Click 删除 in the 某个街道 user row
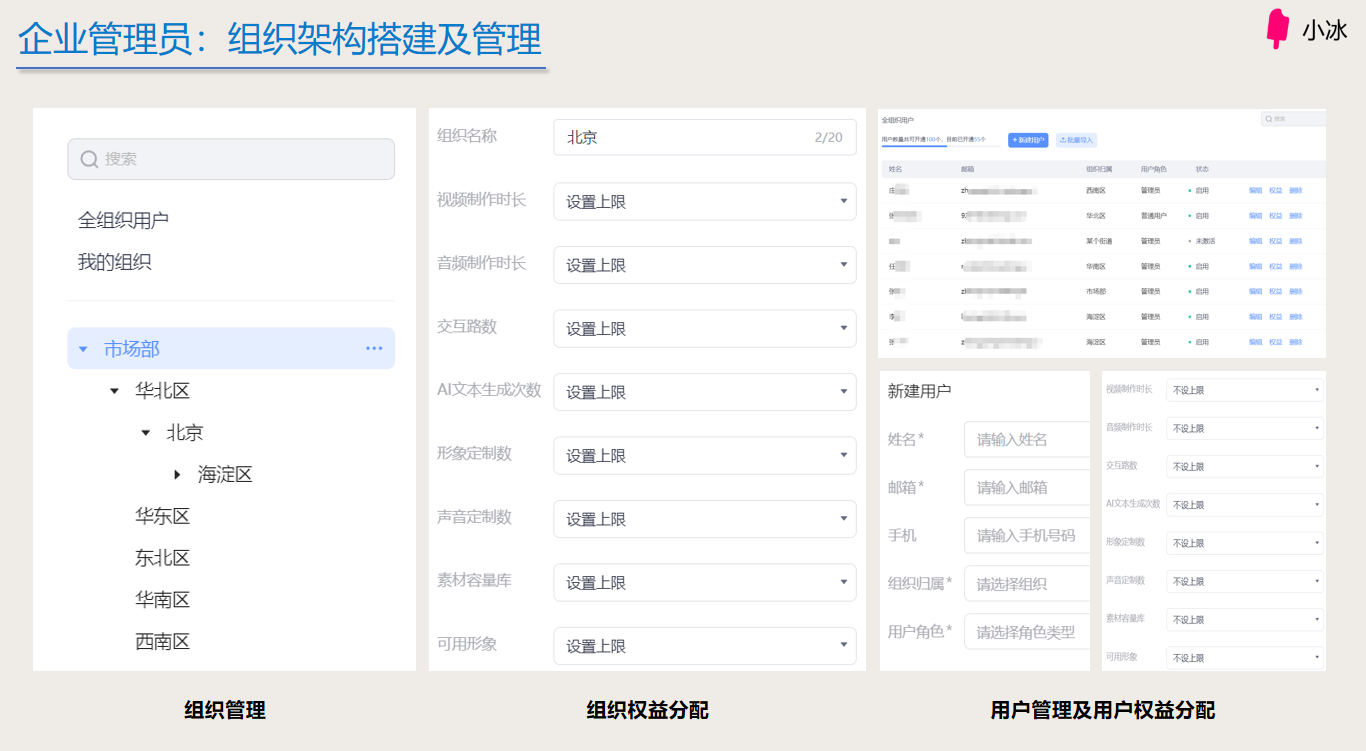This screenshot has height=751, width=1366. pyautogui.click(x=1295, y=241)
